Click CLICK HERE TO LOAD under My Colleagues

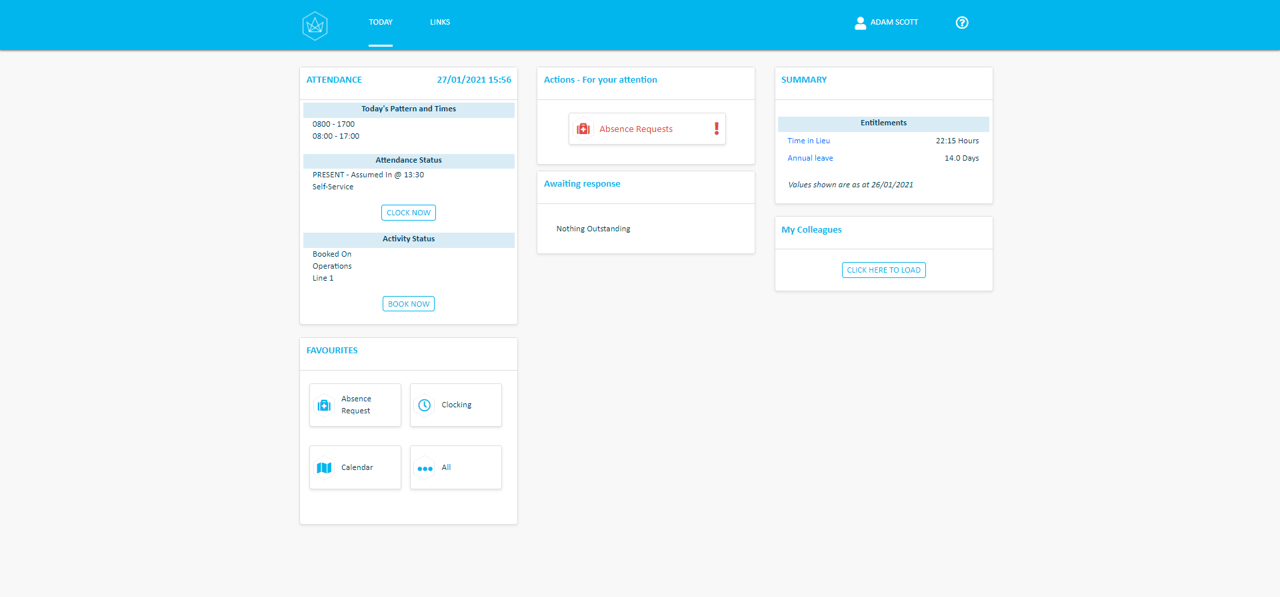[x=883, y=269]
